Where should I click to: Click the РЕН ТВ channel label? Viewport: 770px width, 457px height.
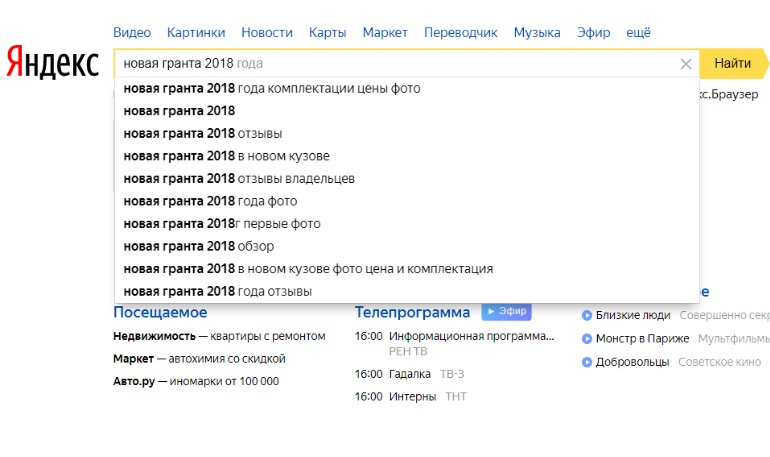pyautogui.click(x=408, y=351)
